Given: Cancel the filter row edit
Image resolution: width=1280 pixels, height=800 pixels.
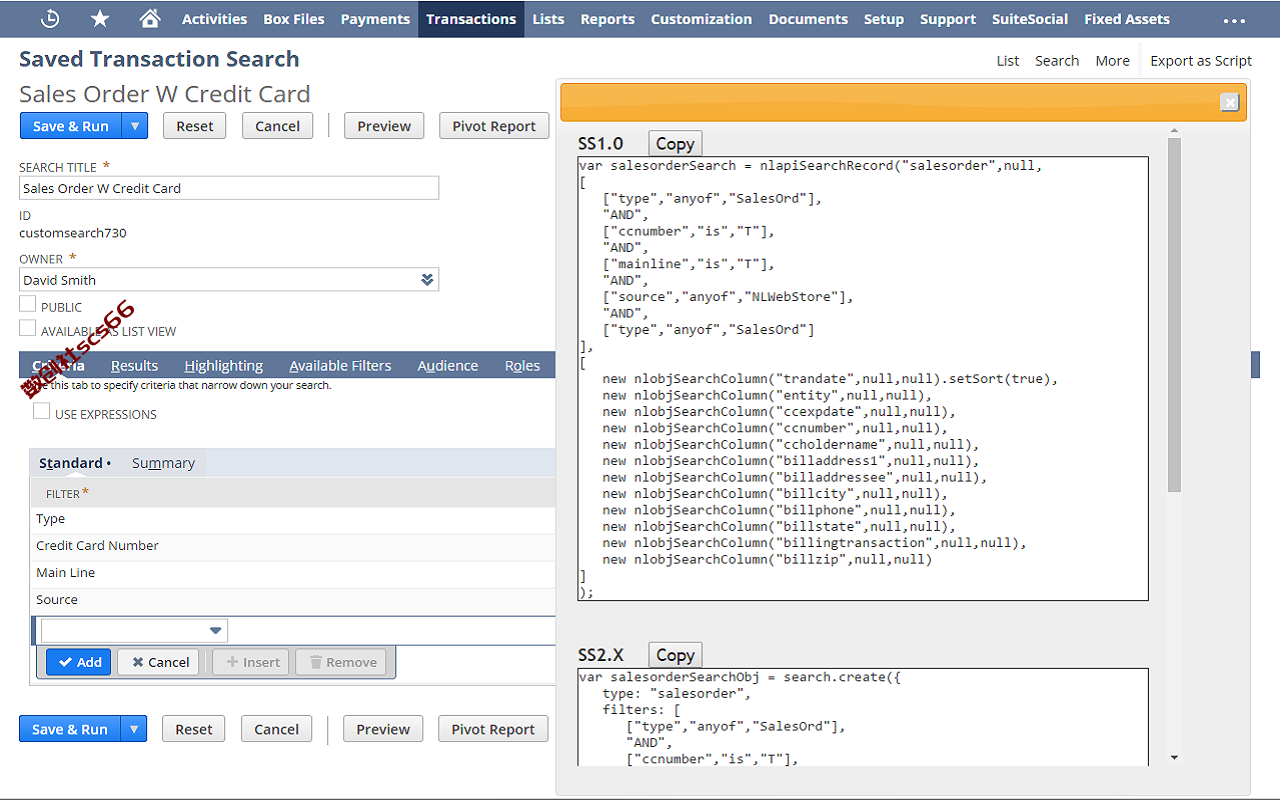Looking at the screenshot, I should 158,662.
